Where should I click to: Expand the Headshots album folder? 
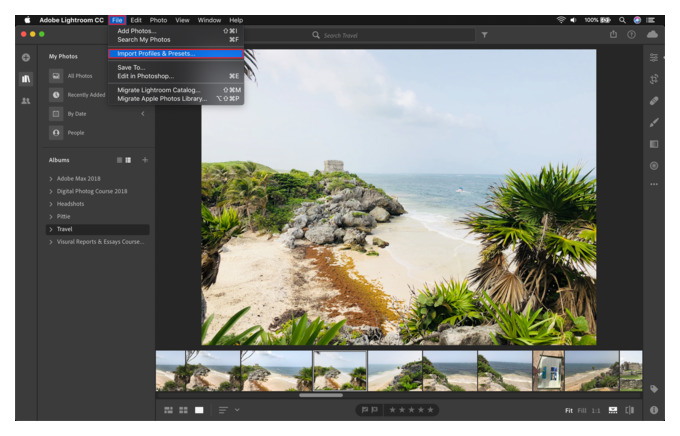click(x=51, y=204)
